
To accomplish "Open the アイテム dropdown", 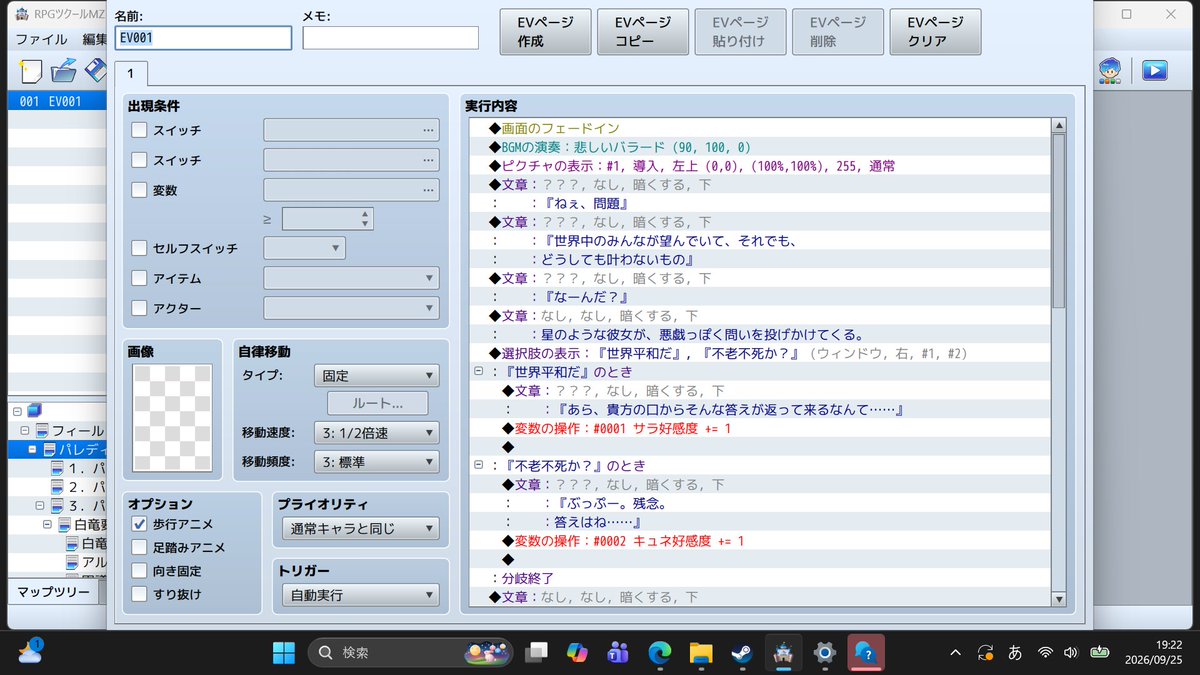I will 351,278.
